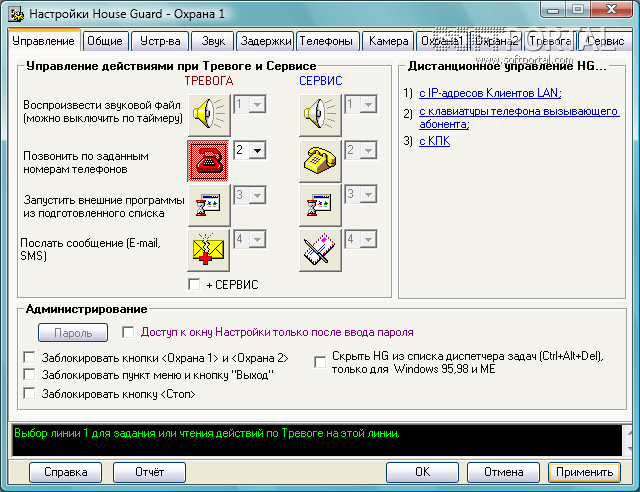Open help with the Справка button

tap(65, 472)
